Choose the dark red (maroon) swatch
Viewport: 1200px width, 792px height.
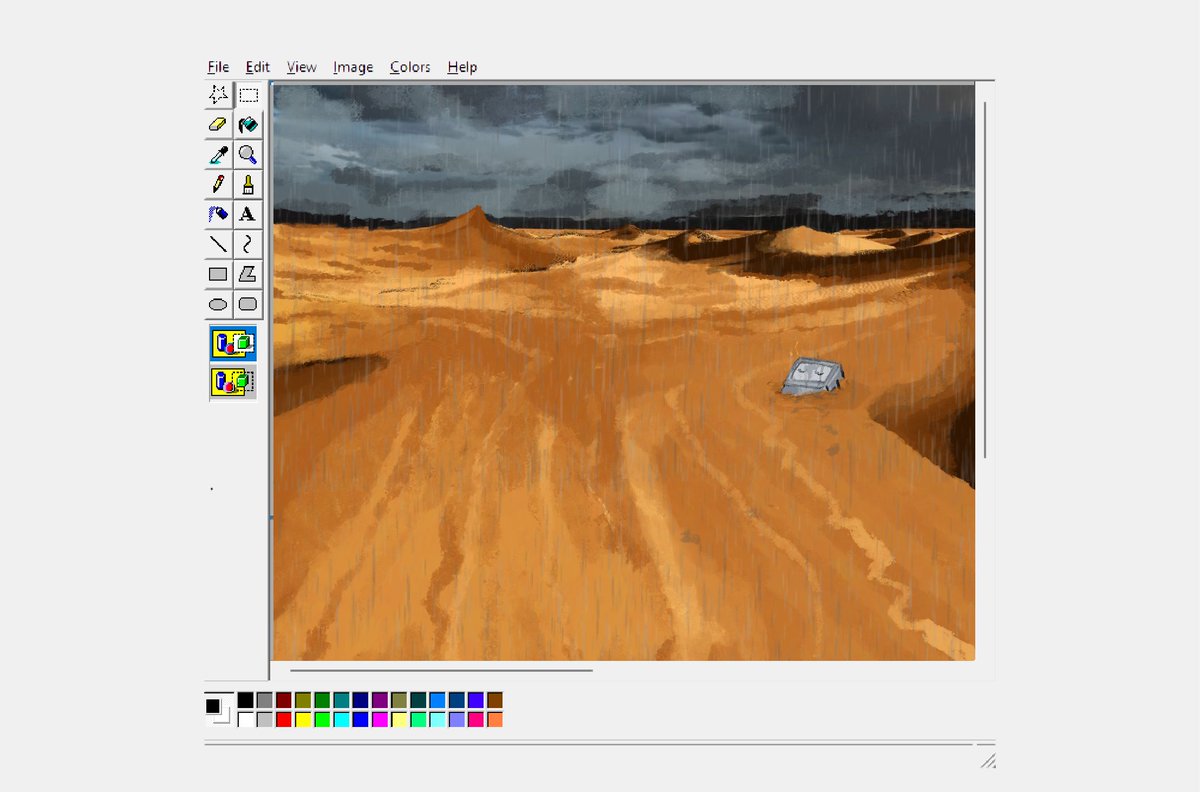coord(284,700)
